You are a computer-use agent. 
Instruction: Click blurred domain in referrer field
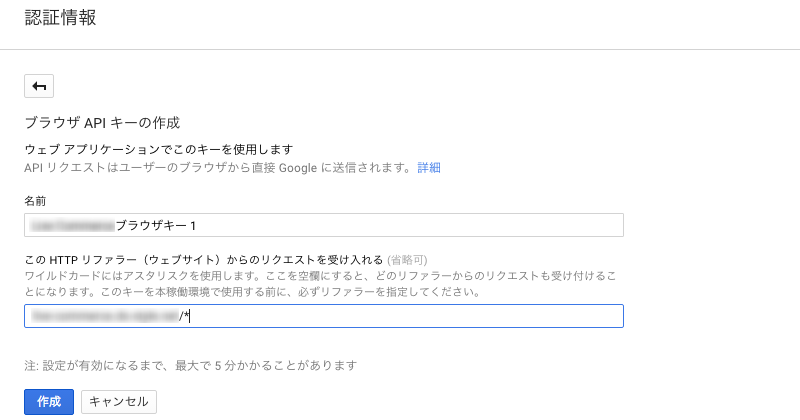[x=105, y=316]
